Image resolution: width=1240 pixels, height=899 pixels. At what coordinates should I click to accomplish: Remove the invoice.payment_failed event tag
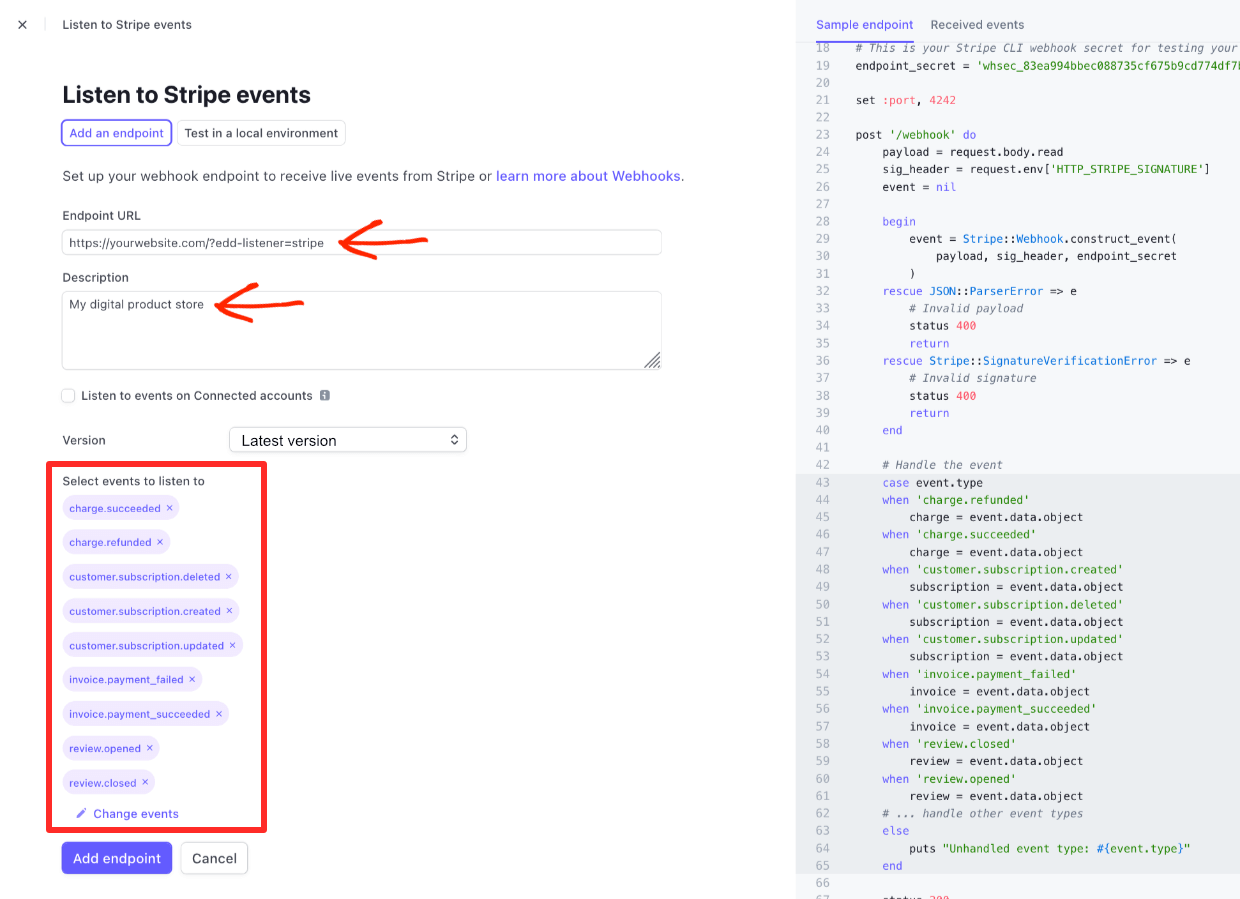(192, 680)
